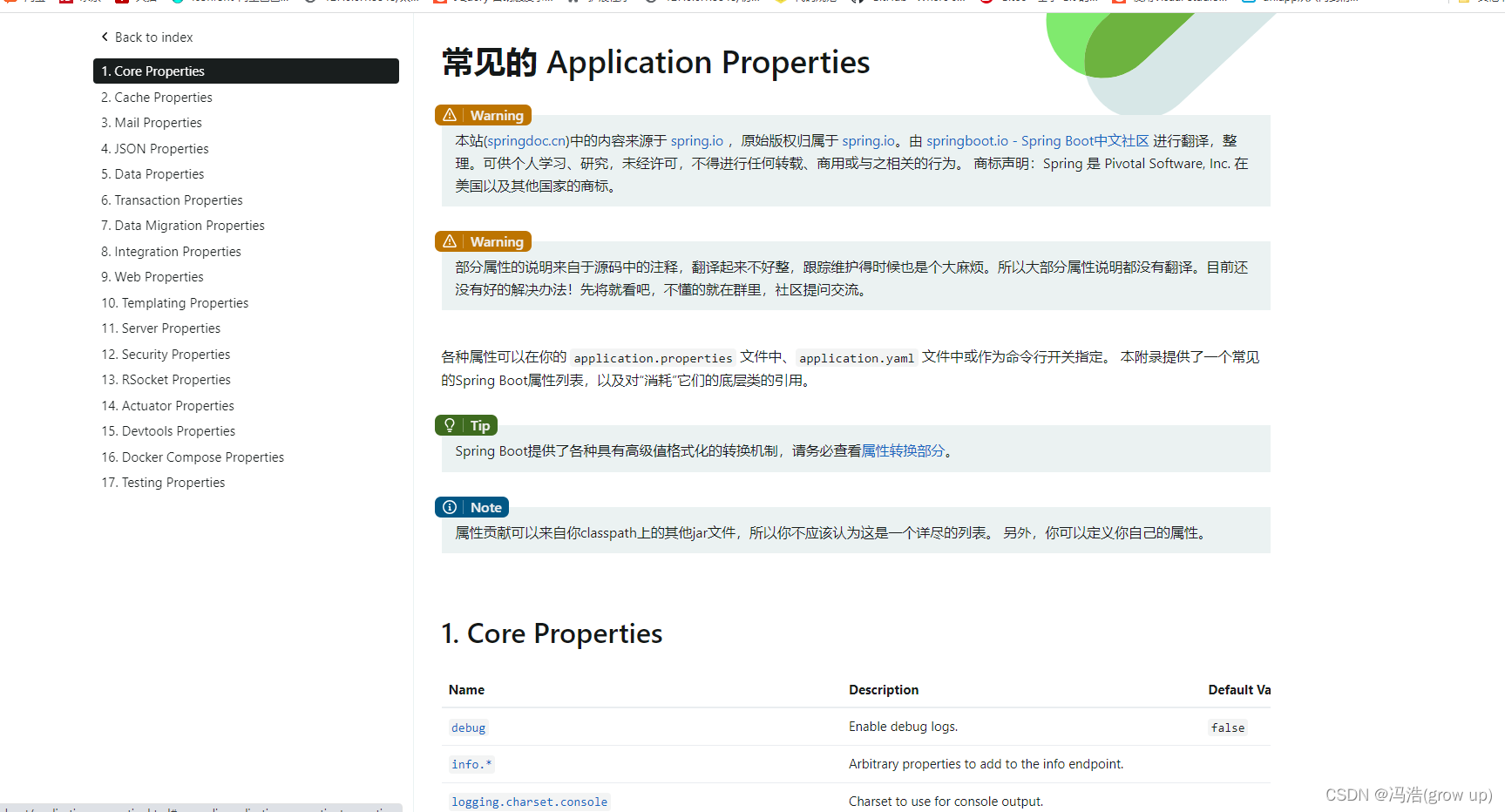
Task: Open 17. Testing Properties section
Action: click(x=163, y=483)
